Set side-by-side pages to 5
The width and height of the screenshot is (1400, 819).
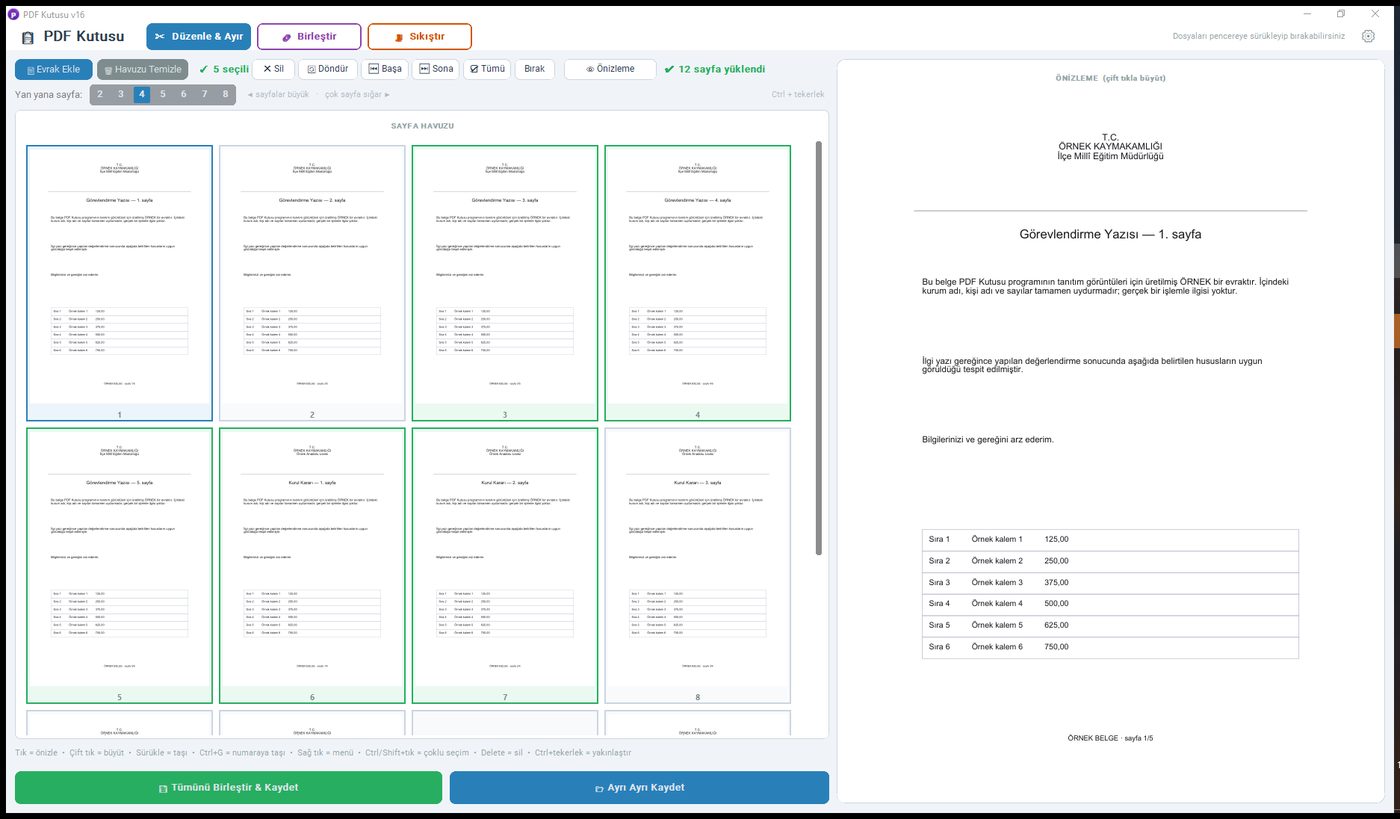click(163, 94)
